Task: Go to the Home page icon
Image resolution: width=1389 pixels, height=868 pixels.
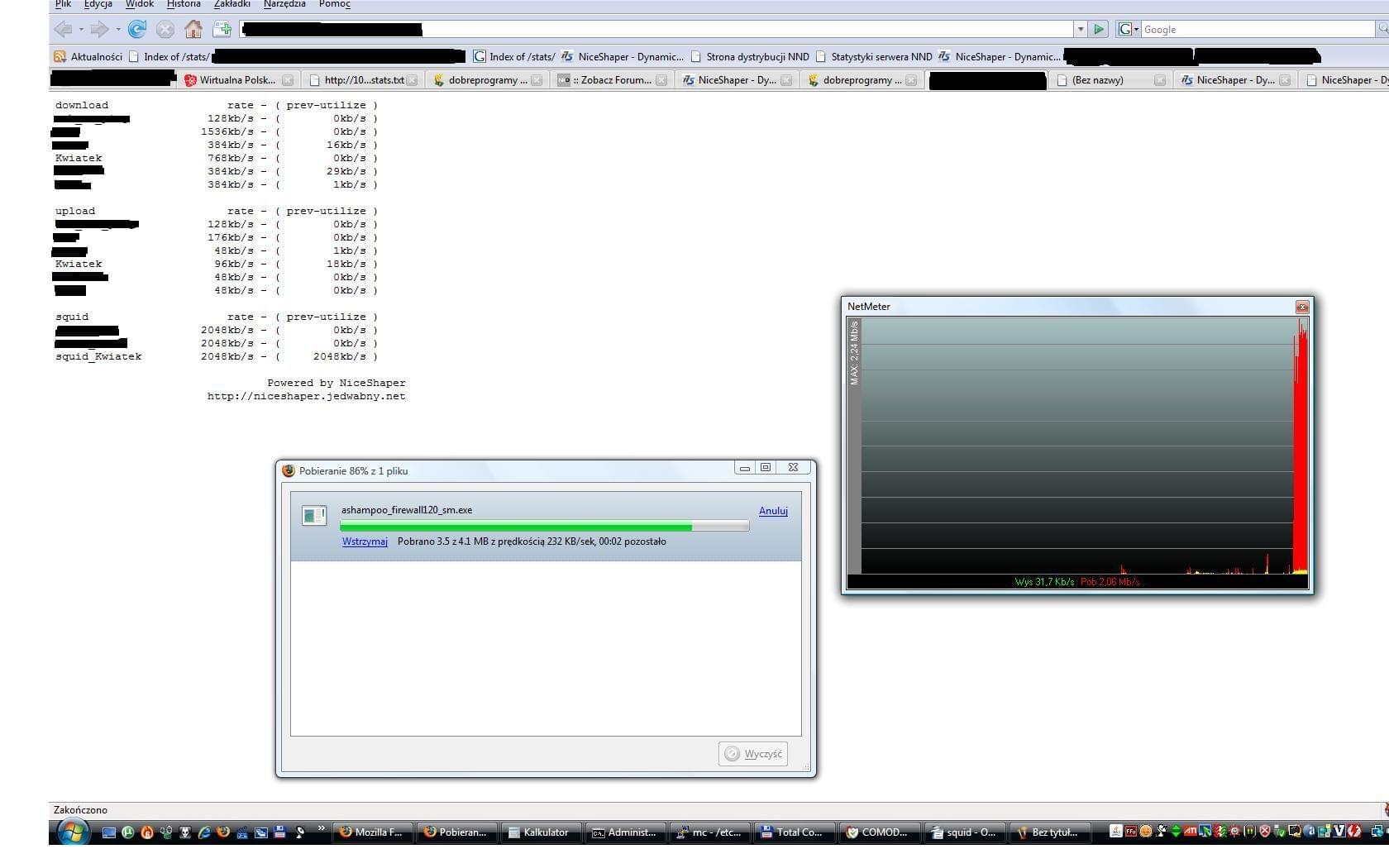Action: pyautogui.click(x=193, y=30)
